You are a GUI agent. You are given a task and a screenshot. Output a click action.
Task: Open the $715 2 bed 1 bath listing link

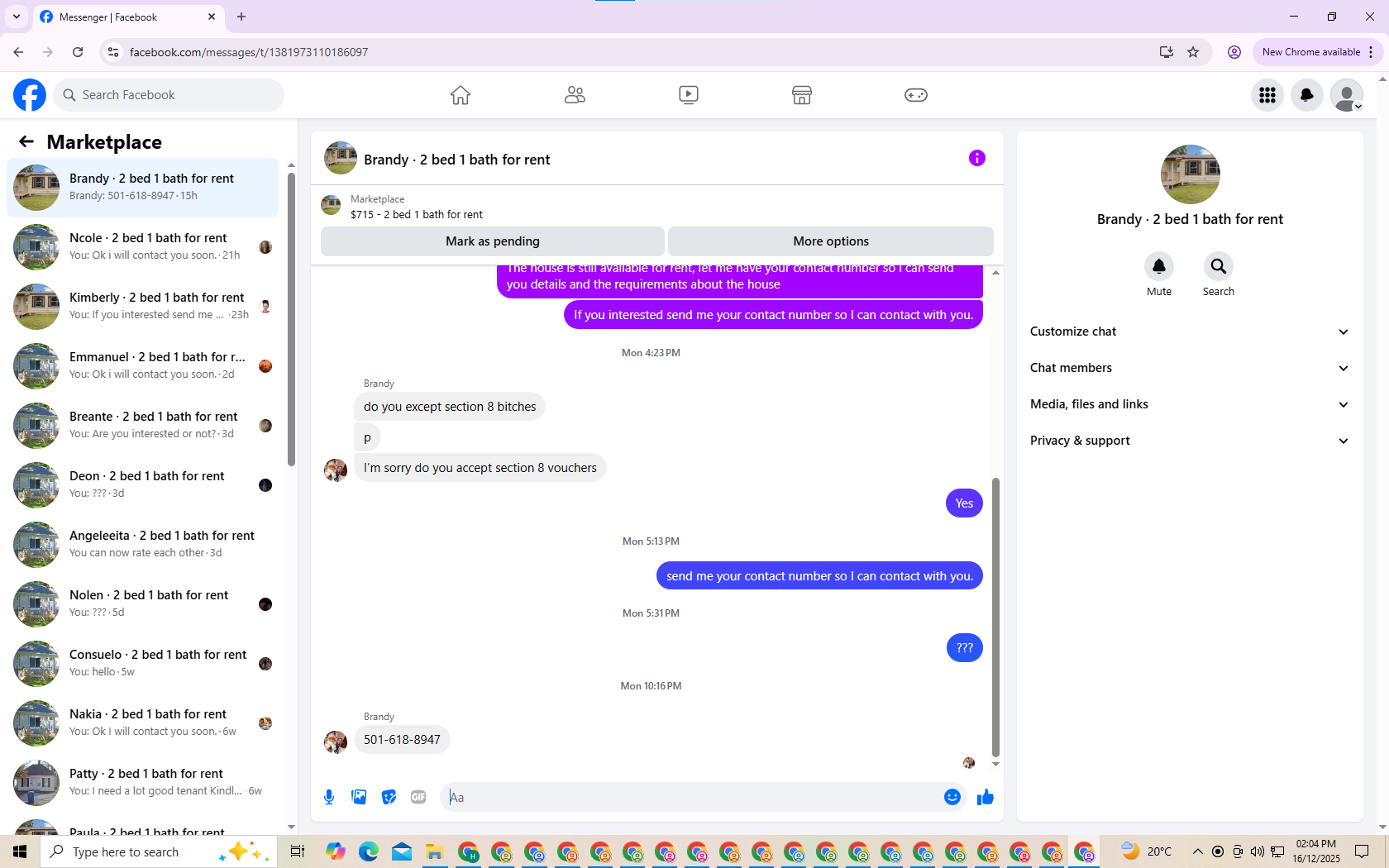click(416, 214)
